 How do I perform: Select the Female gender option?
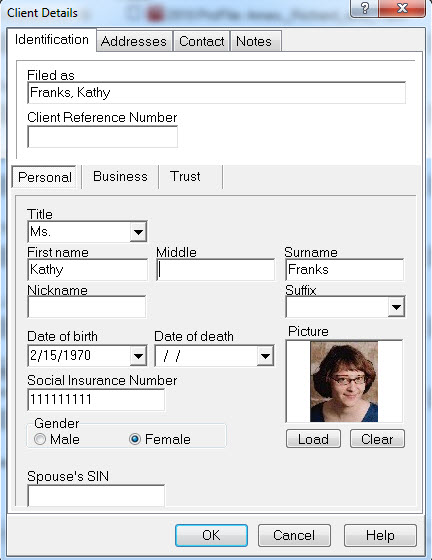[135, 439]
